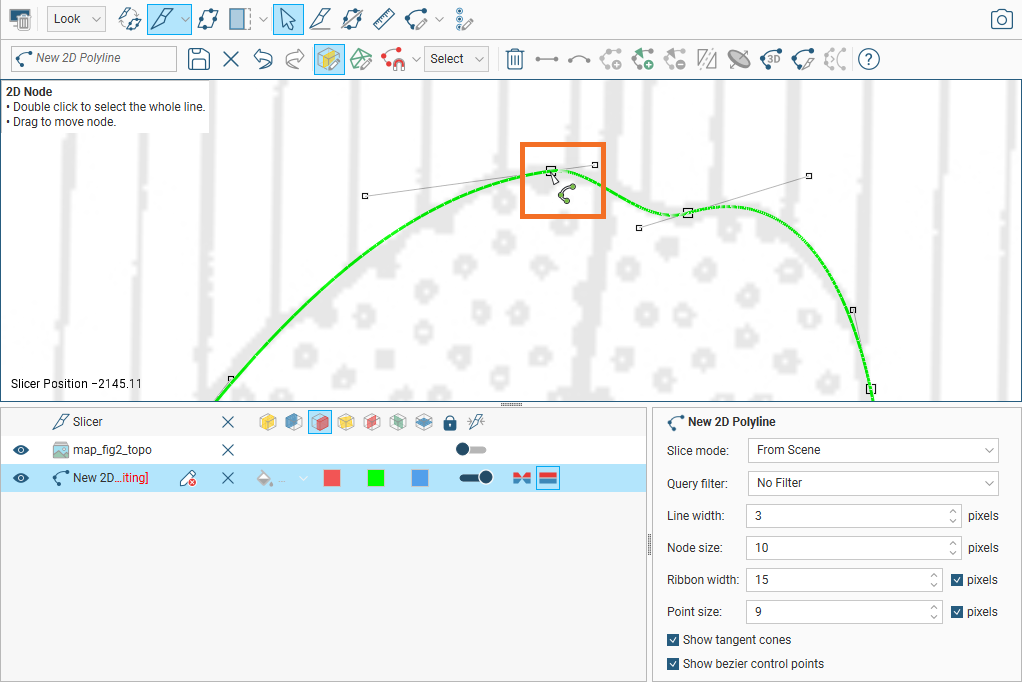Click the Line width input field

pos(845,516)
